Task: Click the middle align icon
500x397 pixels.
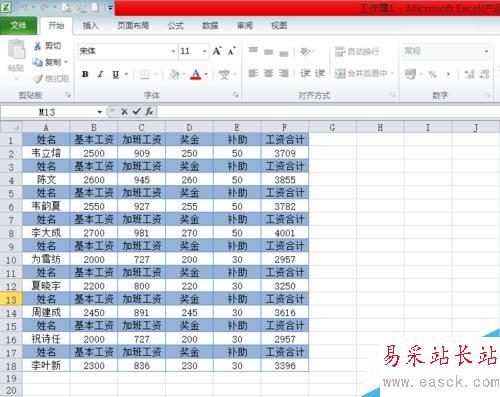Action: point(268,52)
